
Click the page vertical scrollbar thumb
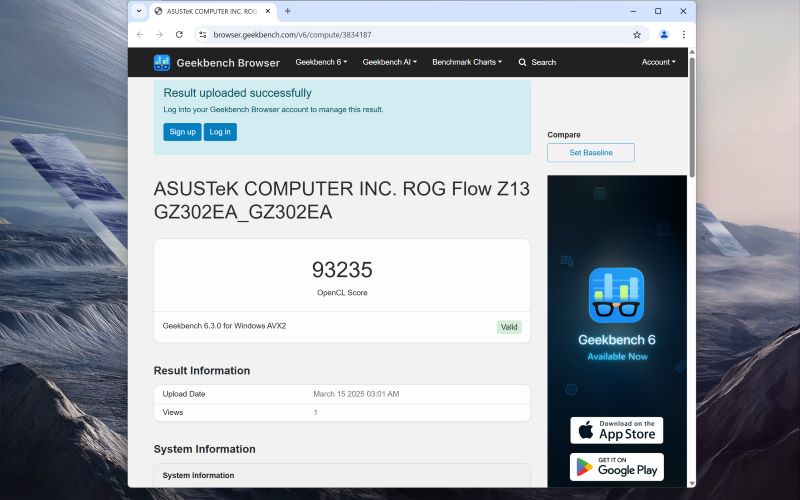coord(692,117)
